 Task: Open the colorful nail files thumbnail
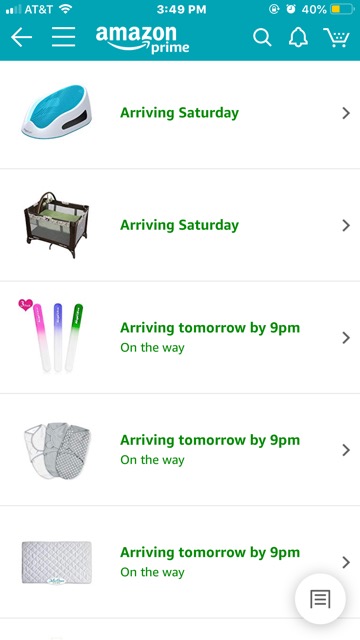click(x=51, y=337)
